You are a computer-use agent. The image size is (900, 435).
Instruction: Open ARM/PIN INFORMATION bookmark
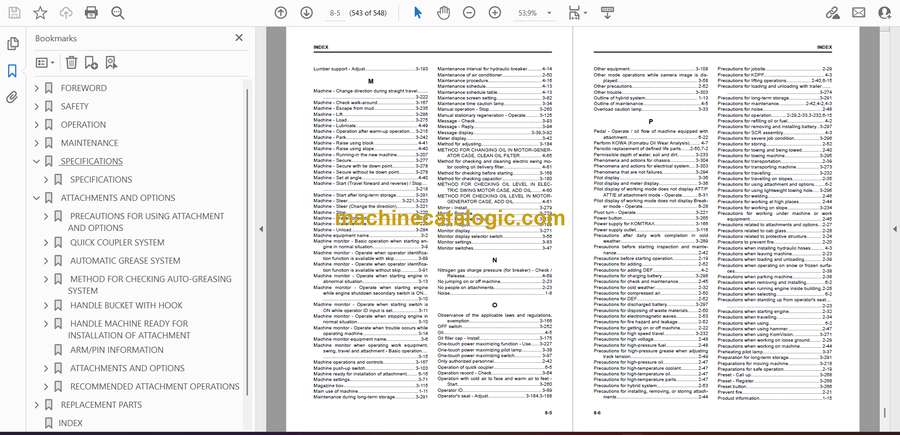pyautogui.click(x=117, y=350)
